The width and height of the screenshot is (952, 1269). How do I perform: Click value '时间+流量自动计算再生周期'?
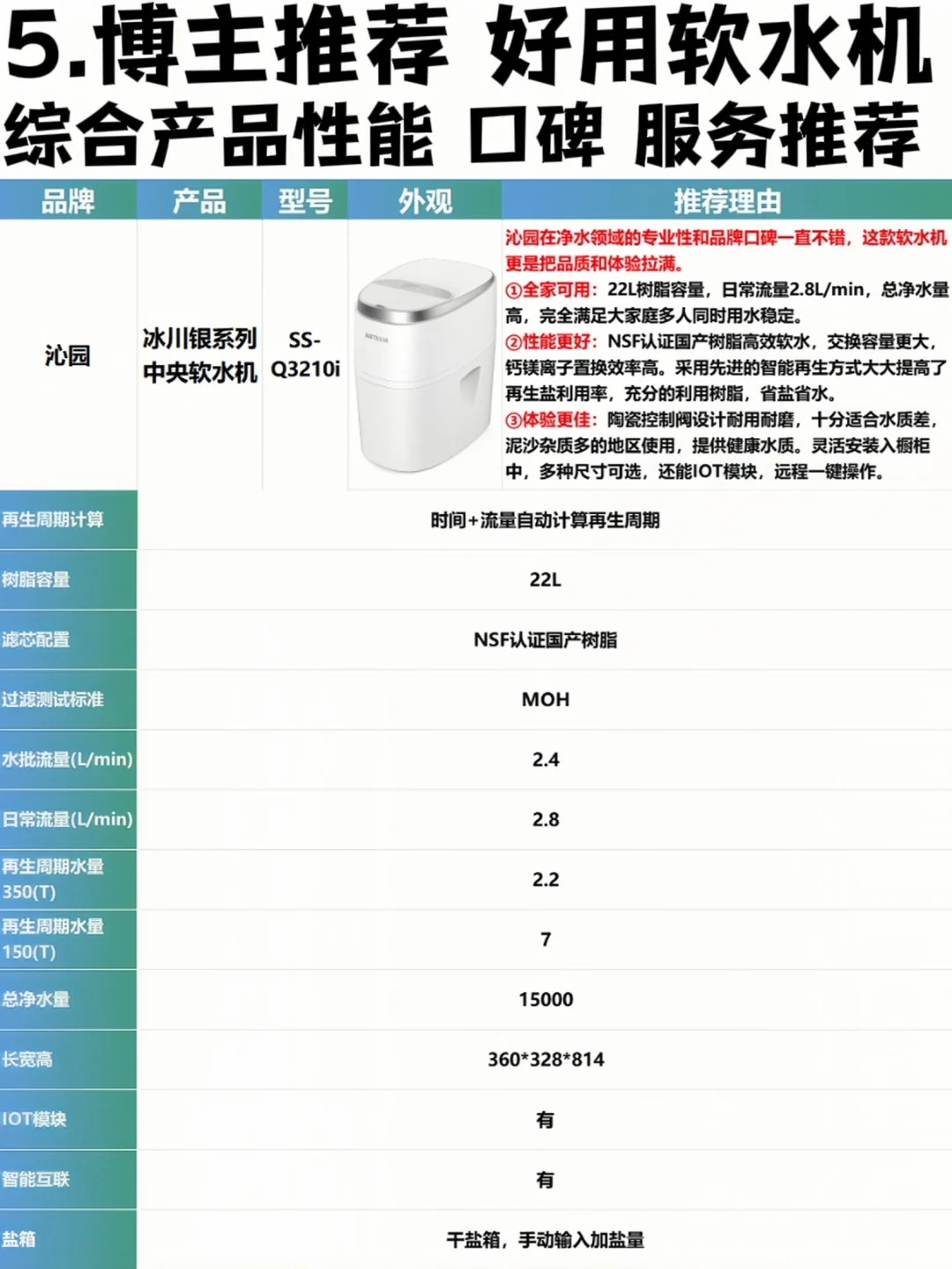(x=545, y=520)
